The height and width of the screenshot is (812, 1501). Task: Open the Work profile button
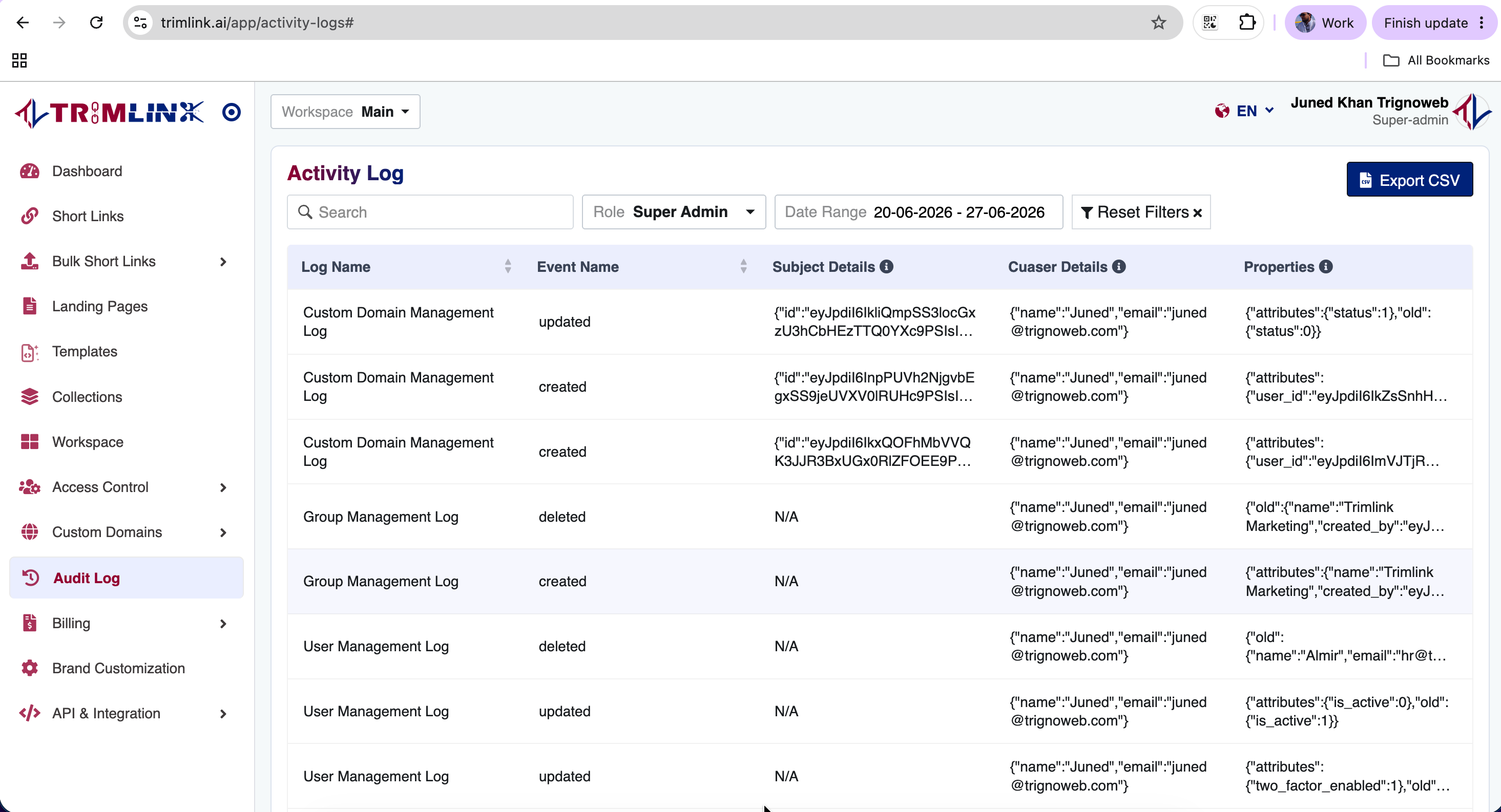(x=1325, y=23)
